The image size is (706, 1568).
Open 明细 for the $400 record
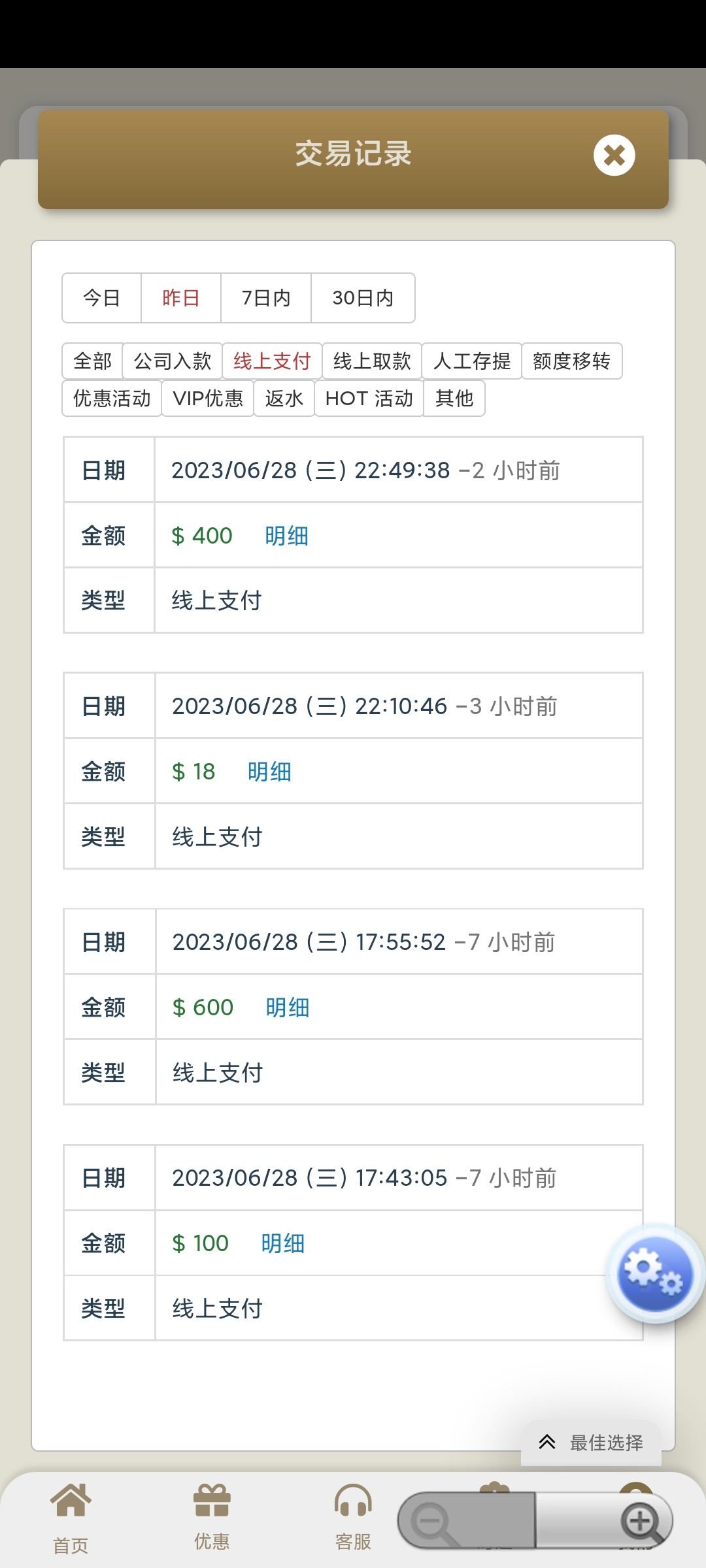[286, 536]
